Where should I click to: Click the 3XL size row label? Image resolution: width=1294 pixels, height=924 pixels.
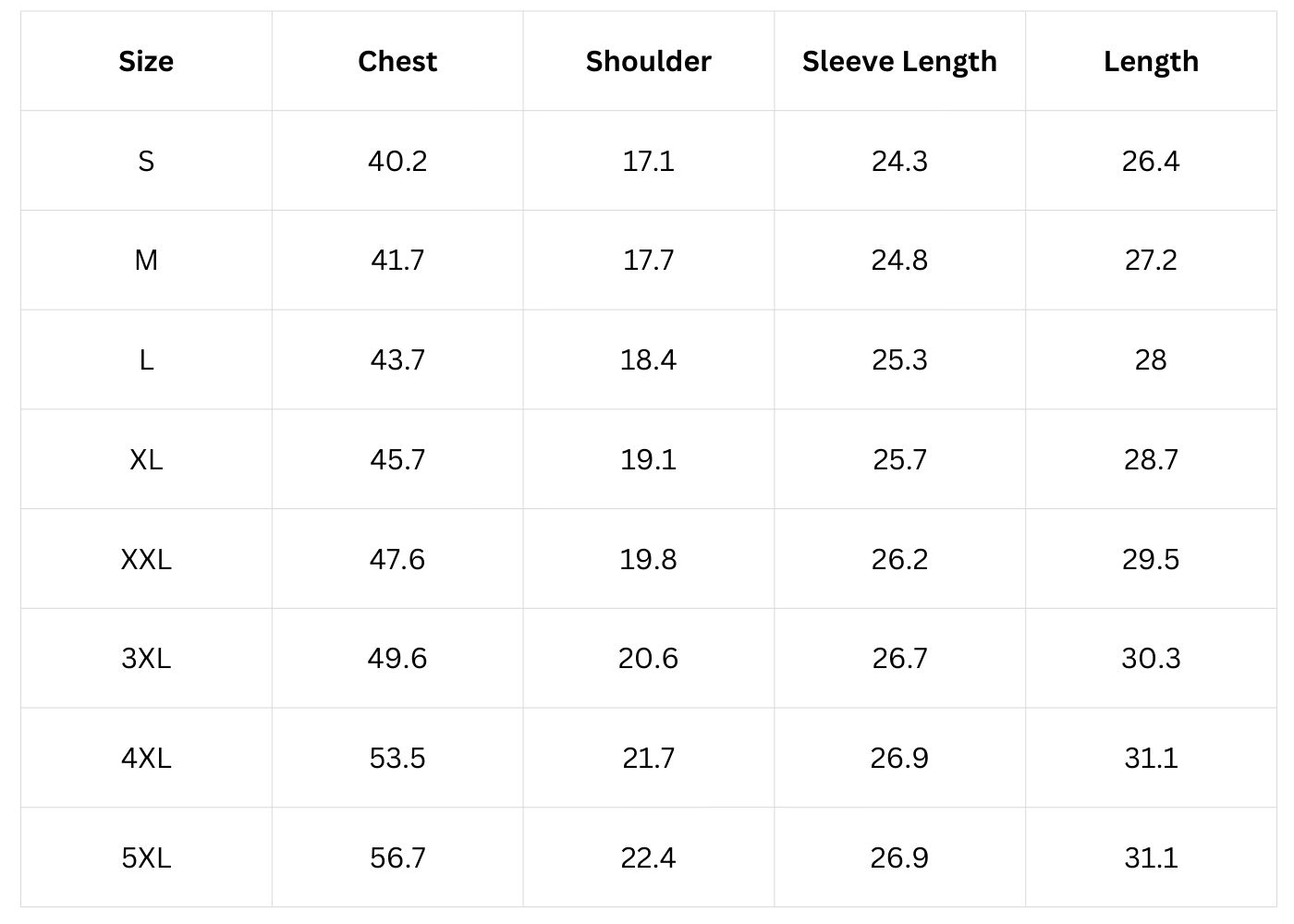point(146,658)
